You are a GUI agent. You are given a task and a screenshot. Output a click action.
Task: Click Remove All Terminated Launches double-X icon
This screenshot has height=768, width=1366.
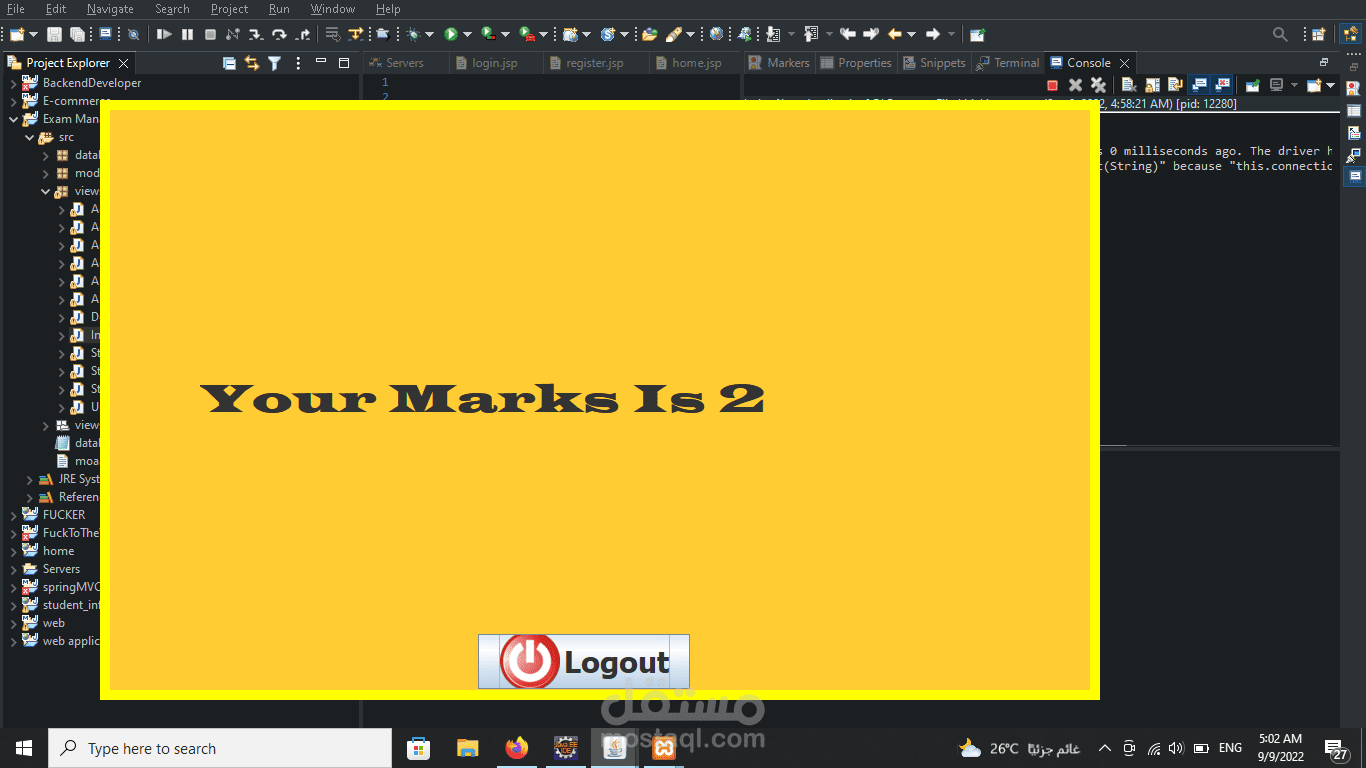(x=1098, y=86)
